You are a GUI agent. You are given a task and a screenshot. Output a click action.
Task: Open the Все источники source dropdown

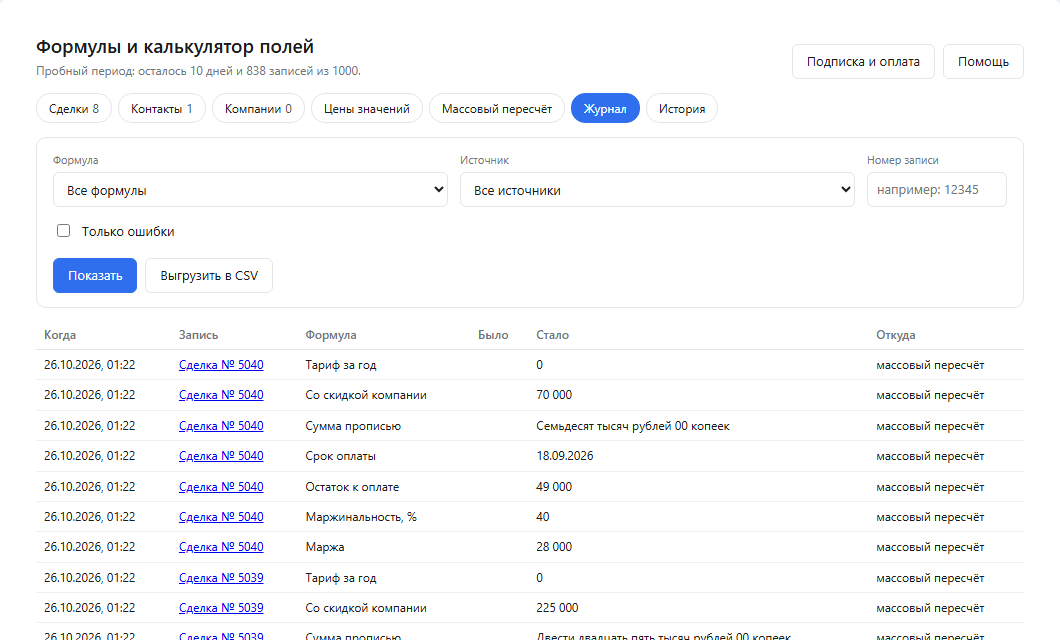(x=657, y=190)
